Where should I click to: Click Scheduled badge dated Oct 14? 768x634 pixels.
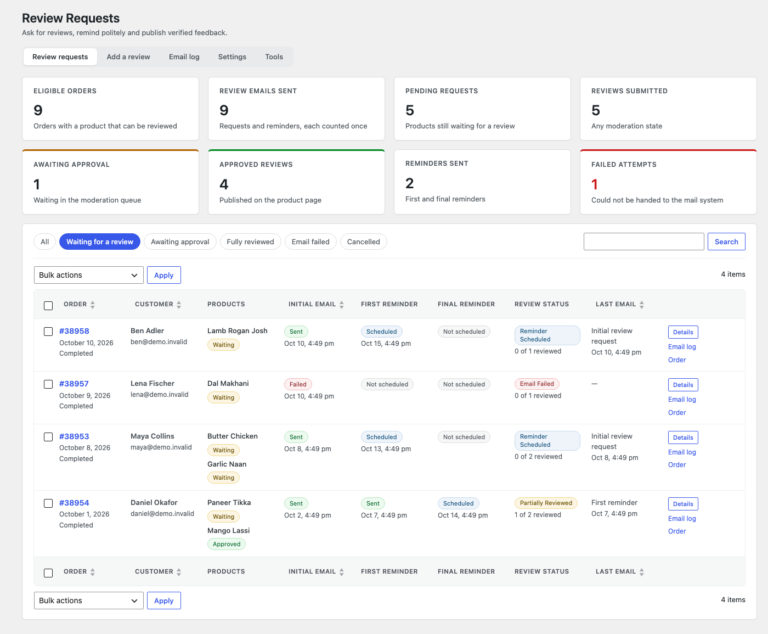point(458,503)
